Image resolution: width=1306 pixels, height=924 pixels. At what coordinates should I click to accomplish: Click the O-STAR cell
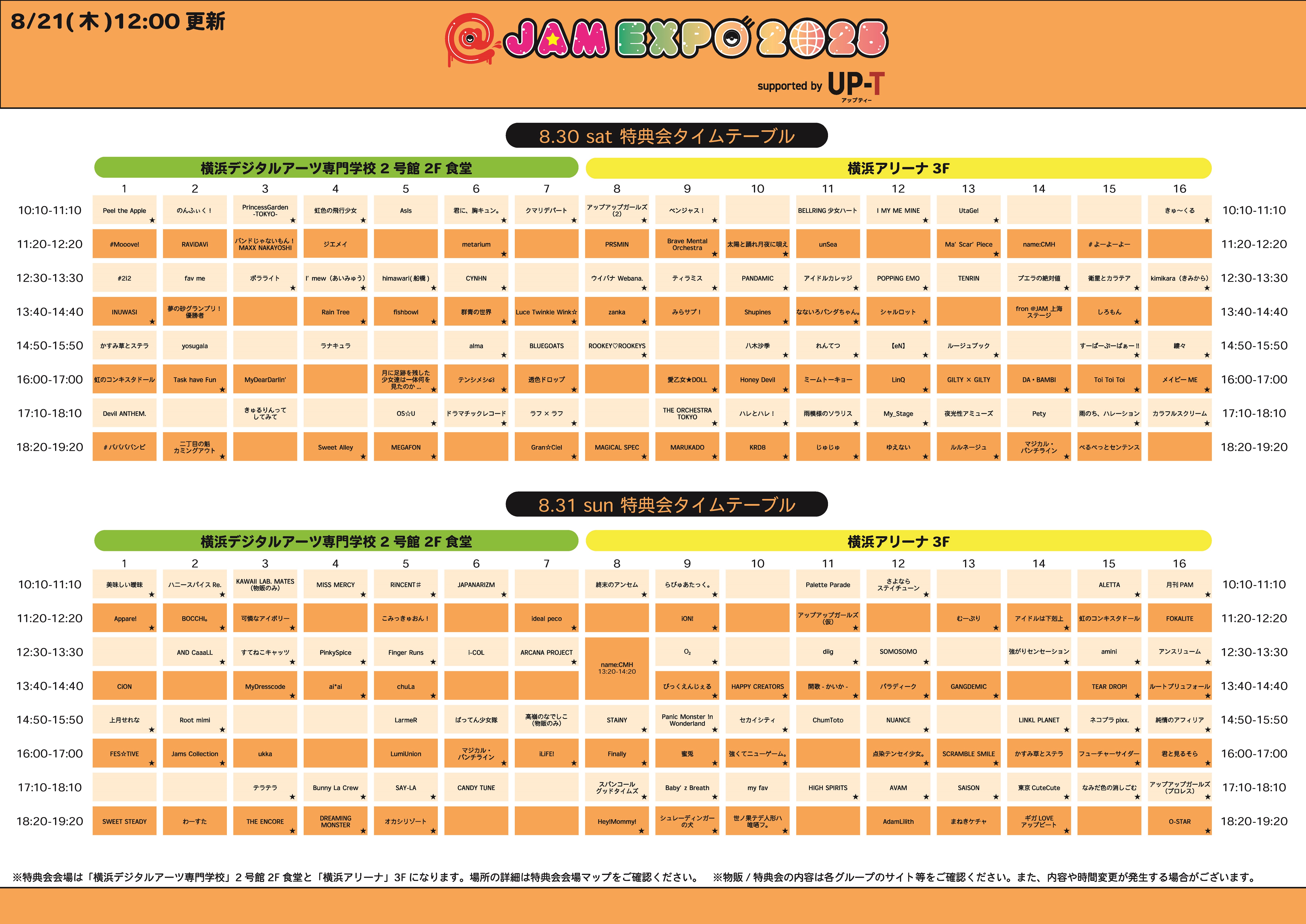[x=1180, y=821]
